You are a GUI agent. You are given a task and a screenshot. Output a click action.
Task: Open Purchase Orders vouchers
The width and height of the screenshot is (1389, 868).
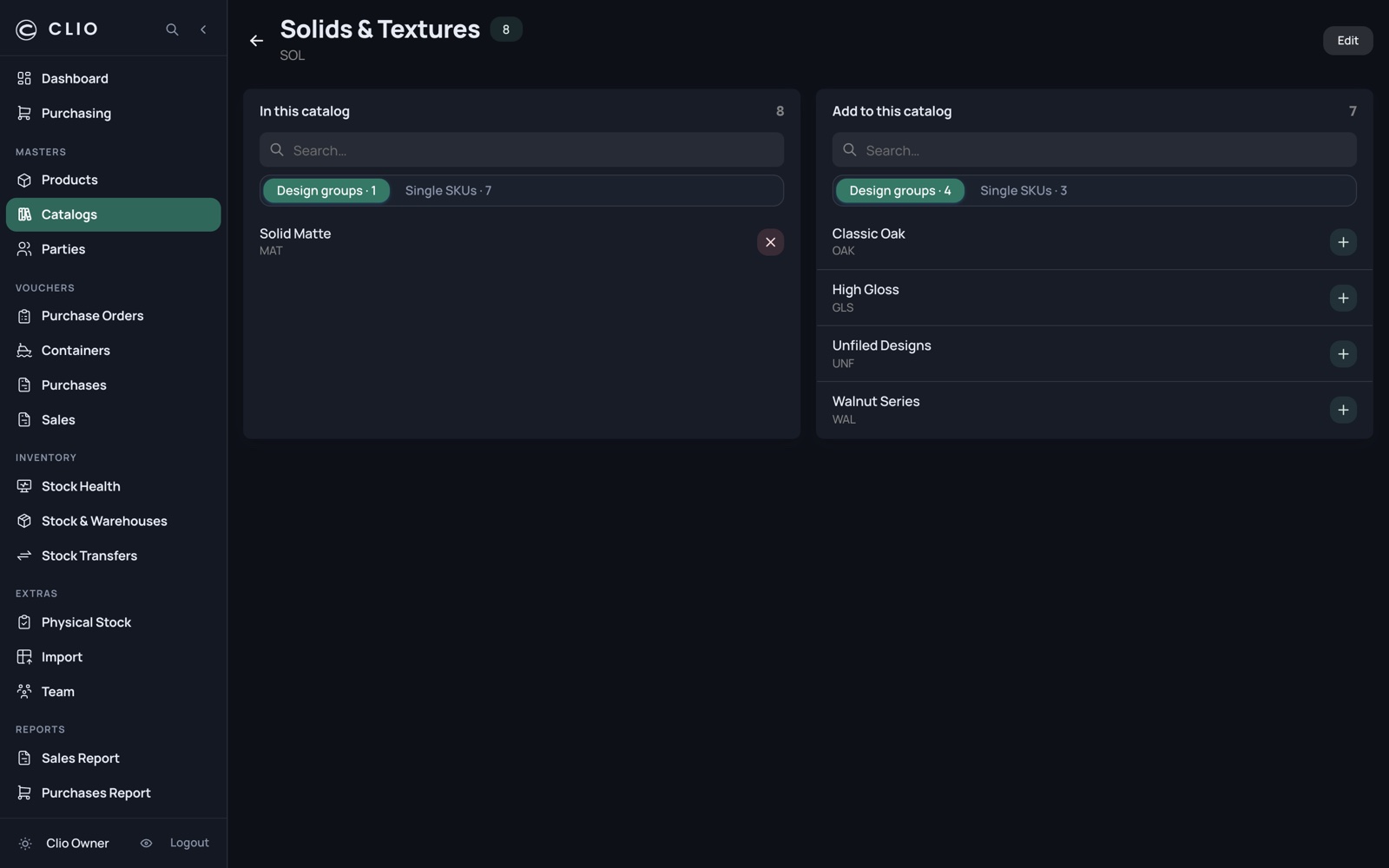coord(114,316)
